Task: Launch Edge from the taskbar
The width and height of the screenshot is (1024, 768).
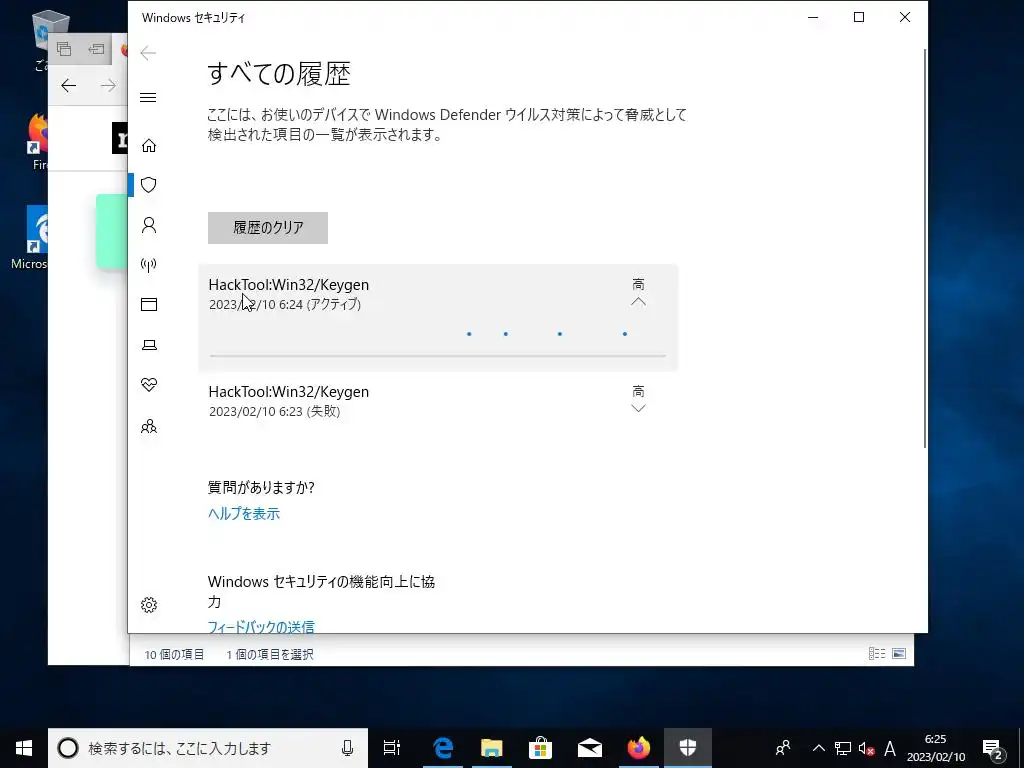Action: pyautogui.click(x=443, y=748)
